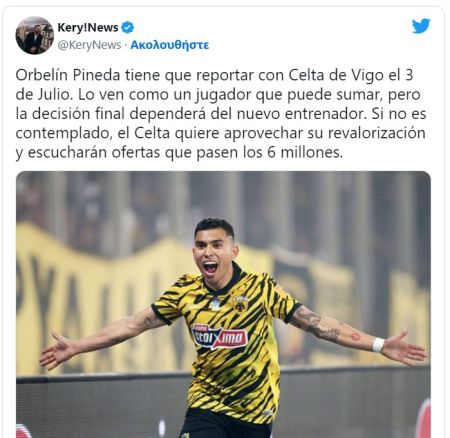Click the Stoiximan sponsor logo on the jersey
450x438 pixels.
point(219,337)
